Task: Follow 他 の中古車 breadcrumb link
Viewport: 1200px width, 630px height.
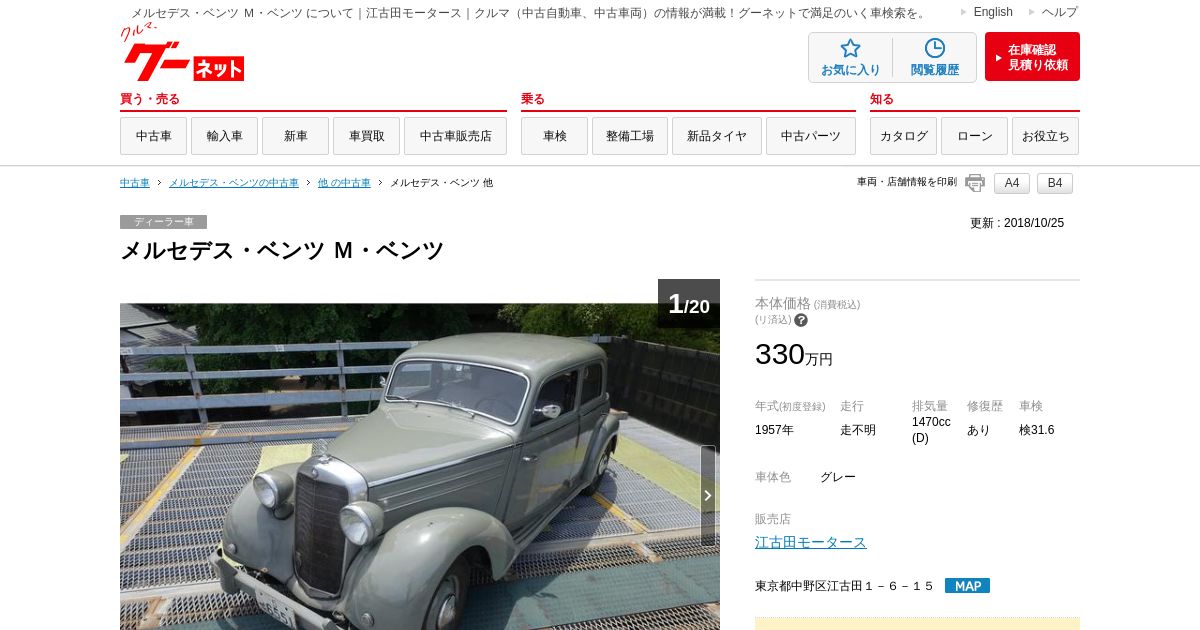Action: pyautogui.click(x=344, y=183)
